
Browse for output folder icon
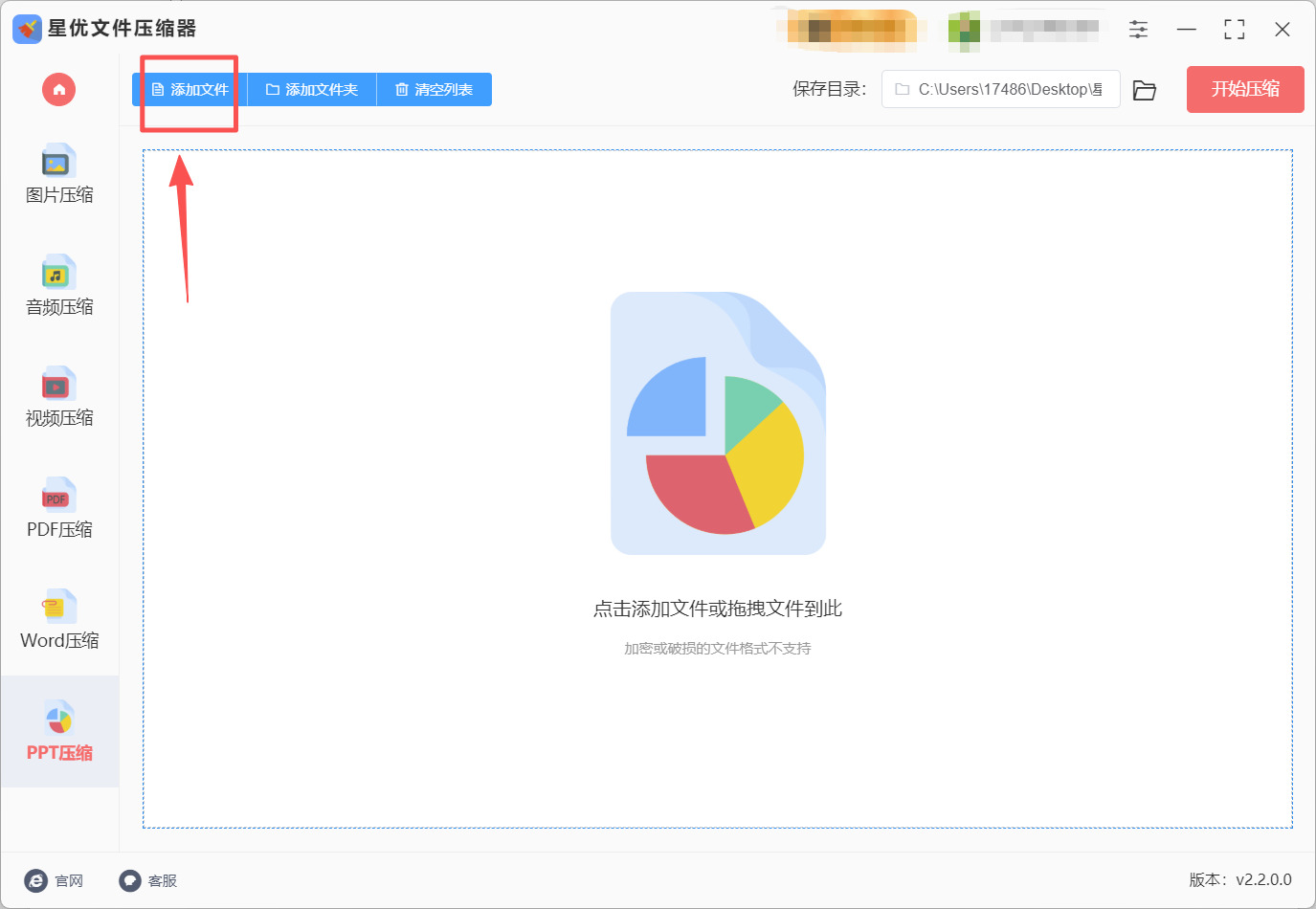[1145, 90]
